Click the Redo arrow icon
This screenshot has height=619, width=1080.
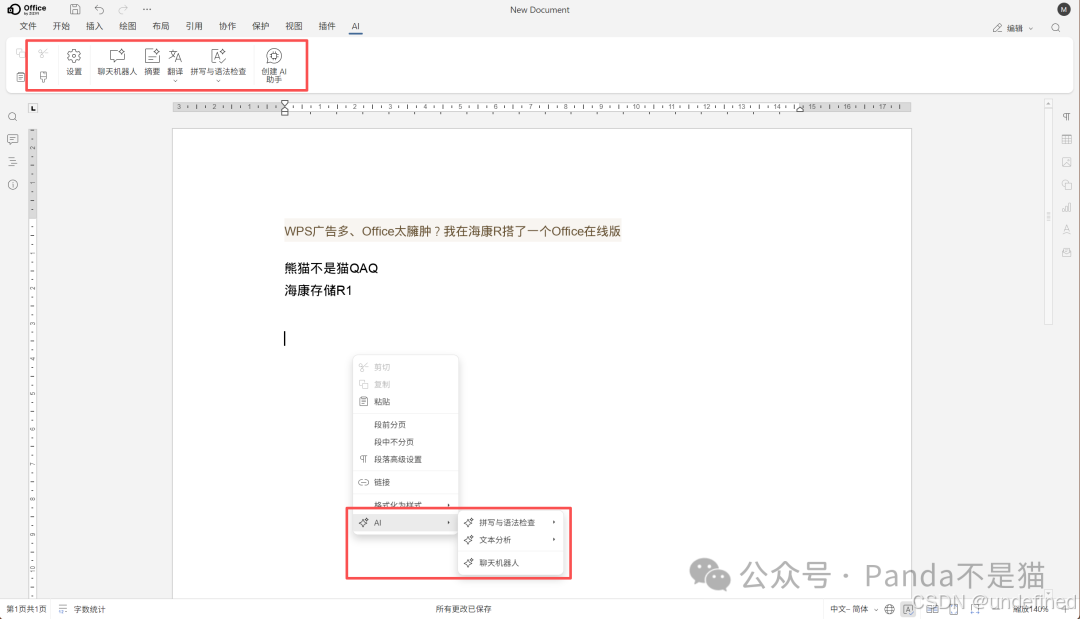pyautogui.click(x=123, y=9)
